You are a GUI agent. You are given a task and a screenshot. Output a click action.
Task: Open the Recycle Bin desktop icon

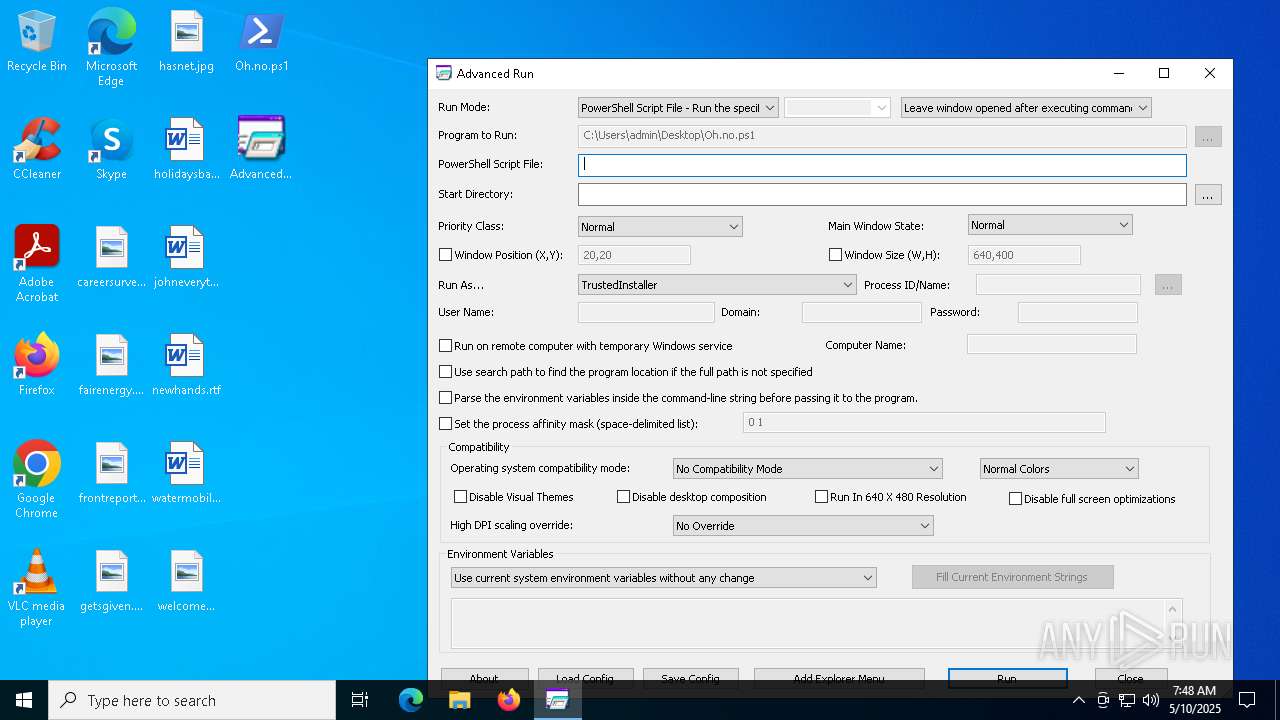tap(37, 41)
